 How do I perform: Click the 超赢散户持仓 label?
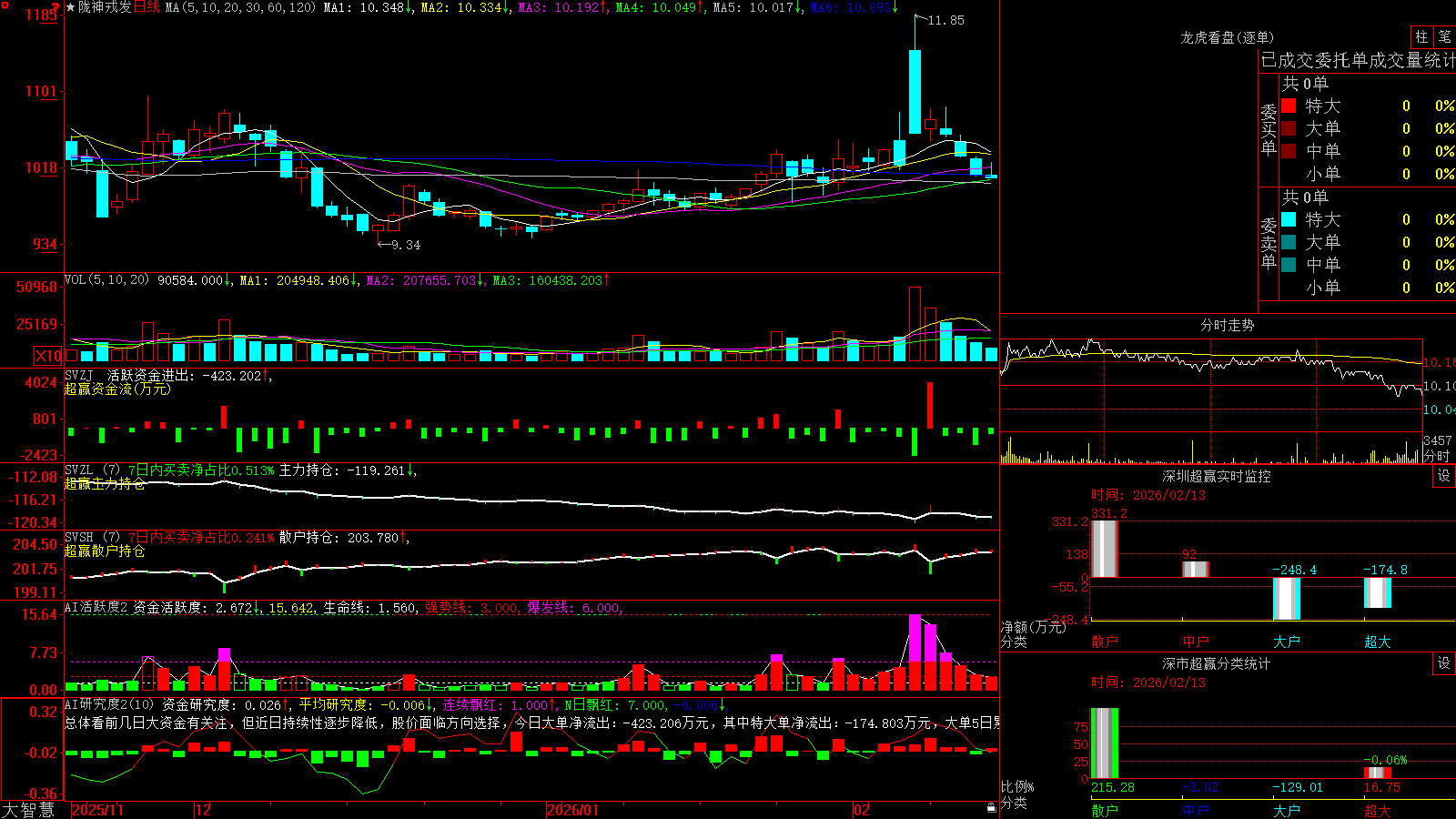tap(105, 551)
